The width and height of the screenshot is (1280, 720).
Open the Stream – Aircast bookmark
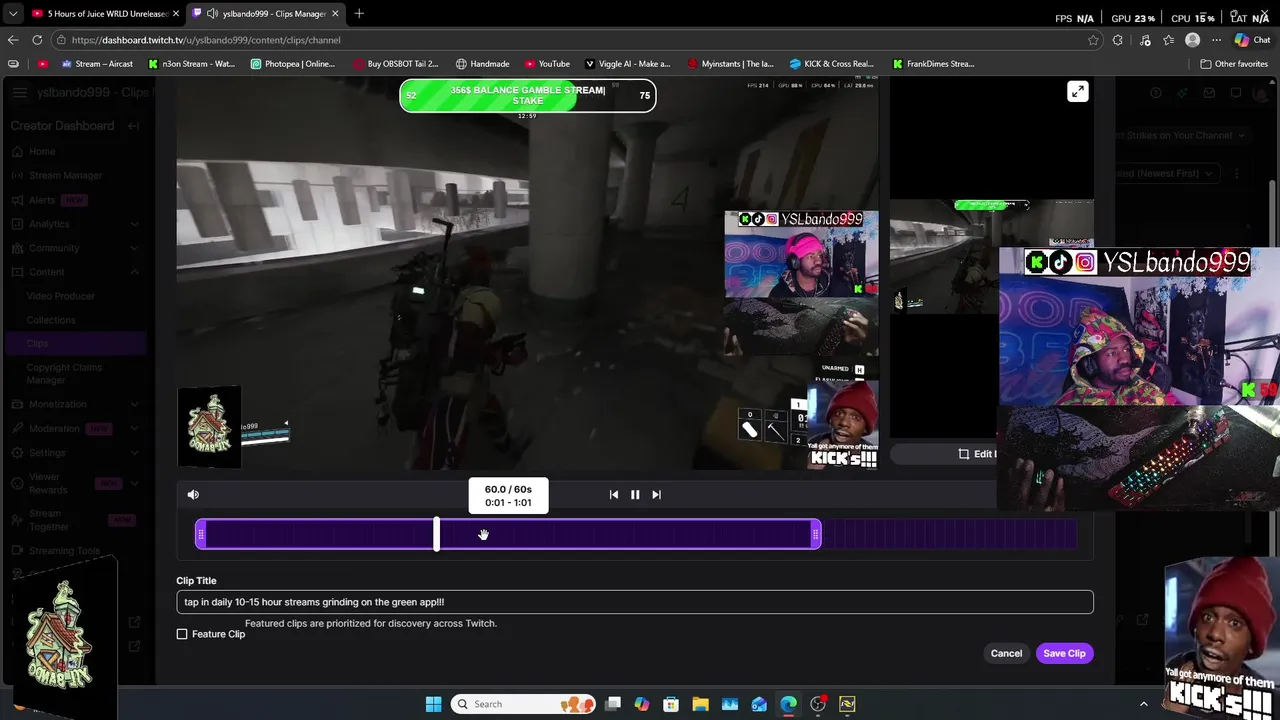(97, 64)
